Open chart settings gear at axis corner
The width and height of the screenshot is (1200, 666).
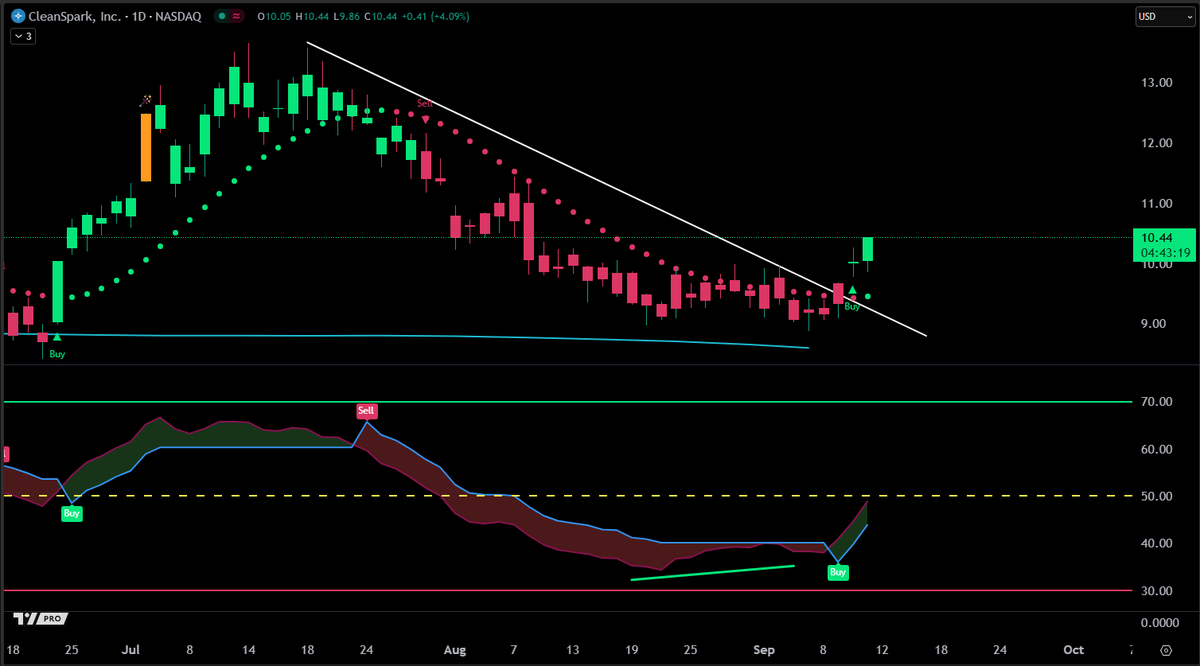(x=1165, y=650)
